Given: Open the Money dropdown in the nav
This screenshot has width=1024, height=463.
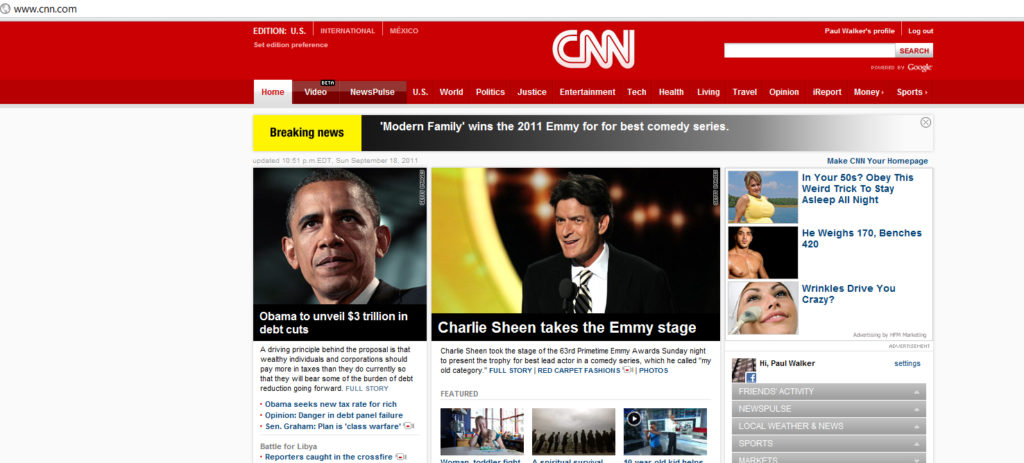Looking at the screenshot, I should 869,92.
